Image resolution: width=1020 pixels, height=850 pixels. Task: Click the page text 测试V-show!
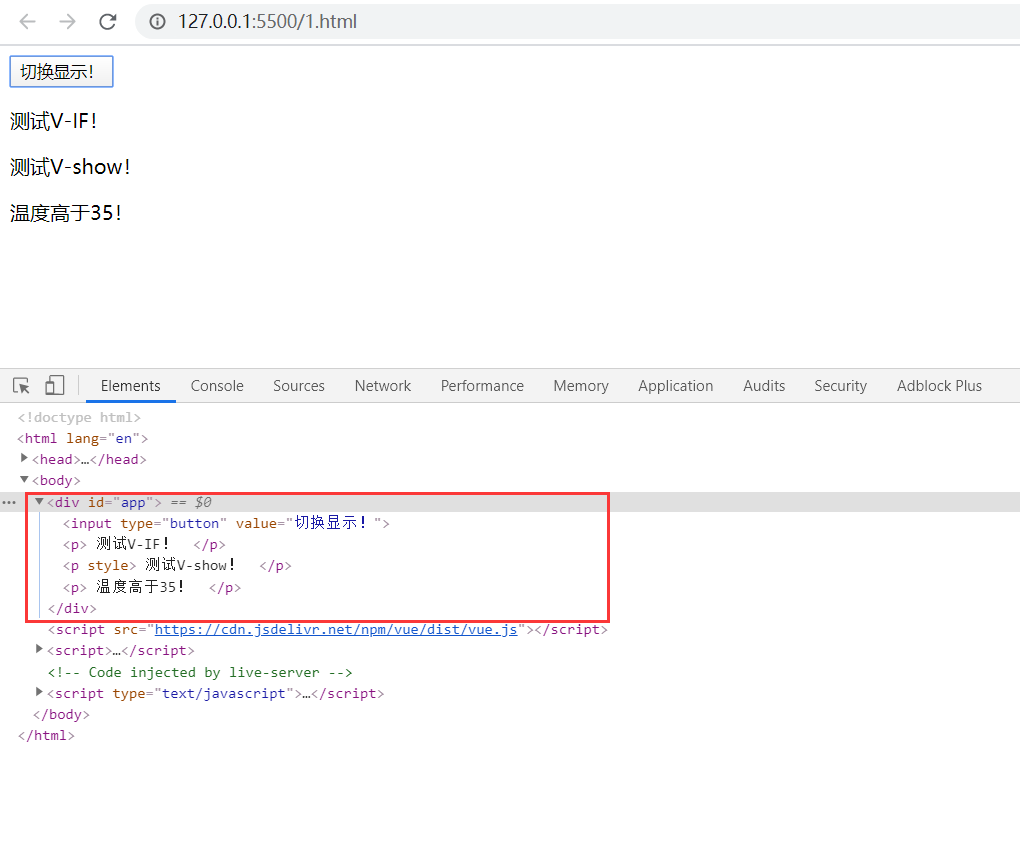70,167
